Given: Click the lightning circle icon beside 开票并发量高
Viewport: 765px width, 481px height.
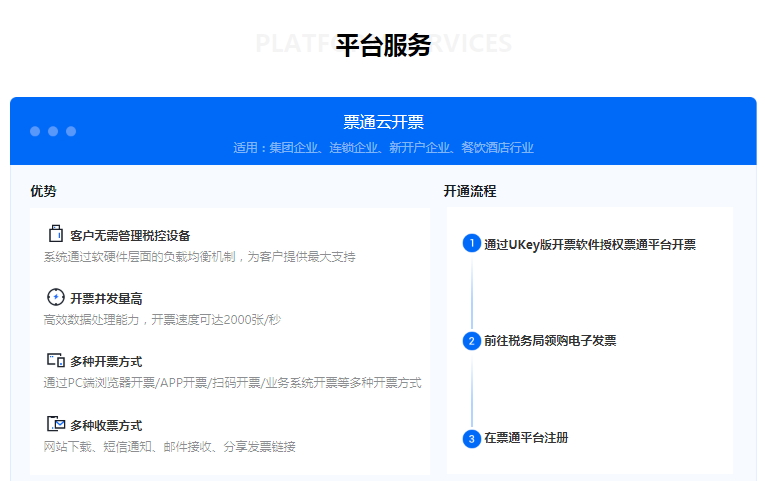Looking at the screenshot, I should (56, 297).
